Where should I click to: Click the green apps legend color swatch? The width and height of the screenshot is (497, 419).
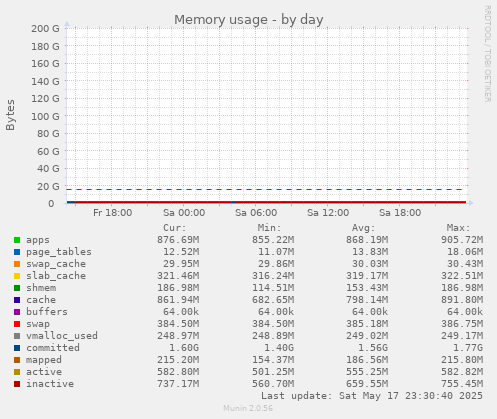(x=17, y=240)
